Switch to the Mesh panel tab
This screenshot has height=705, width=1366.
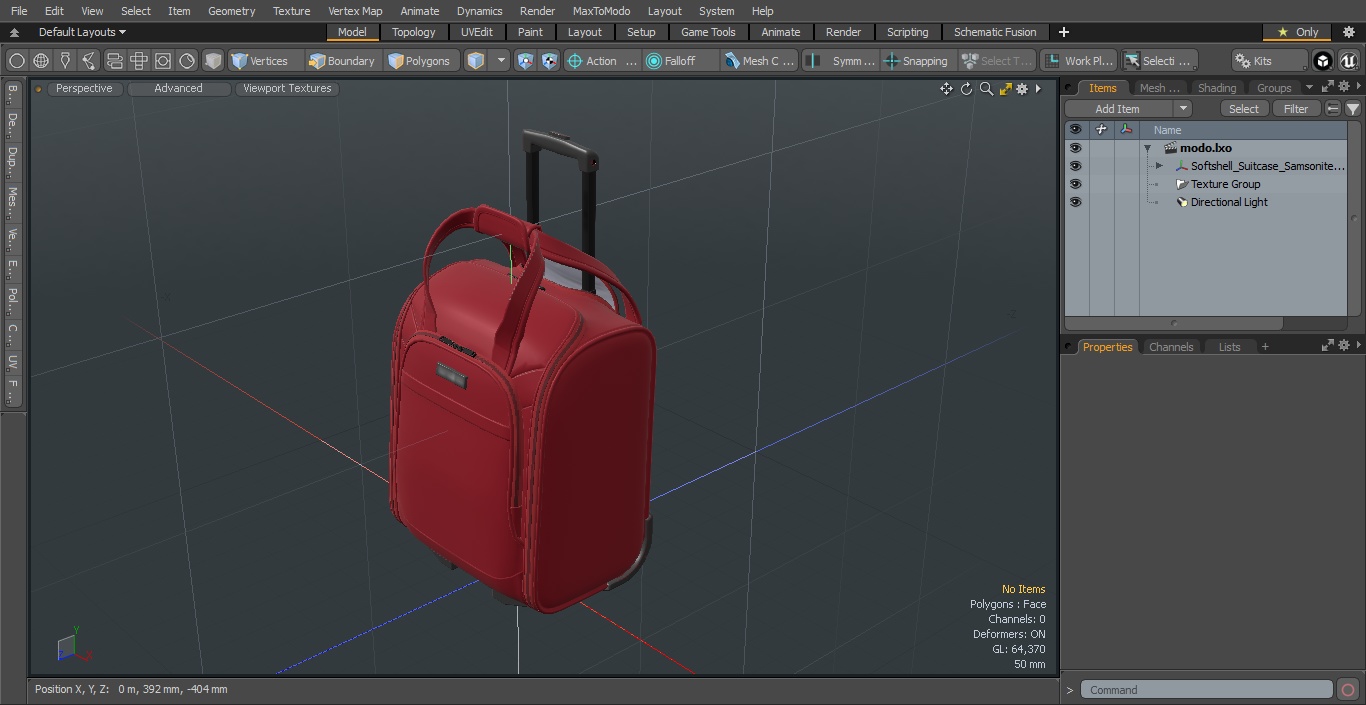(1159, 88)
